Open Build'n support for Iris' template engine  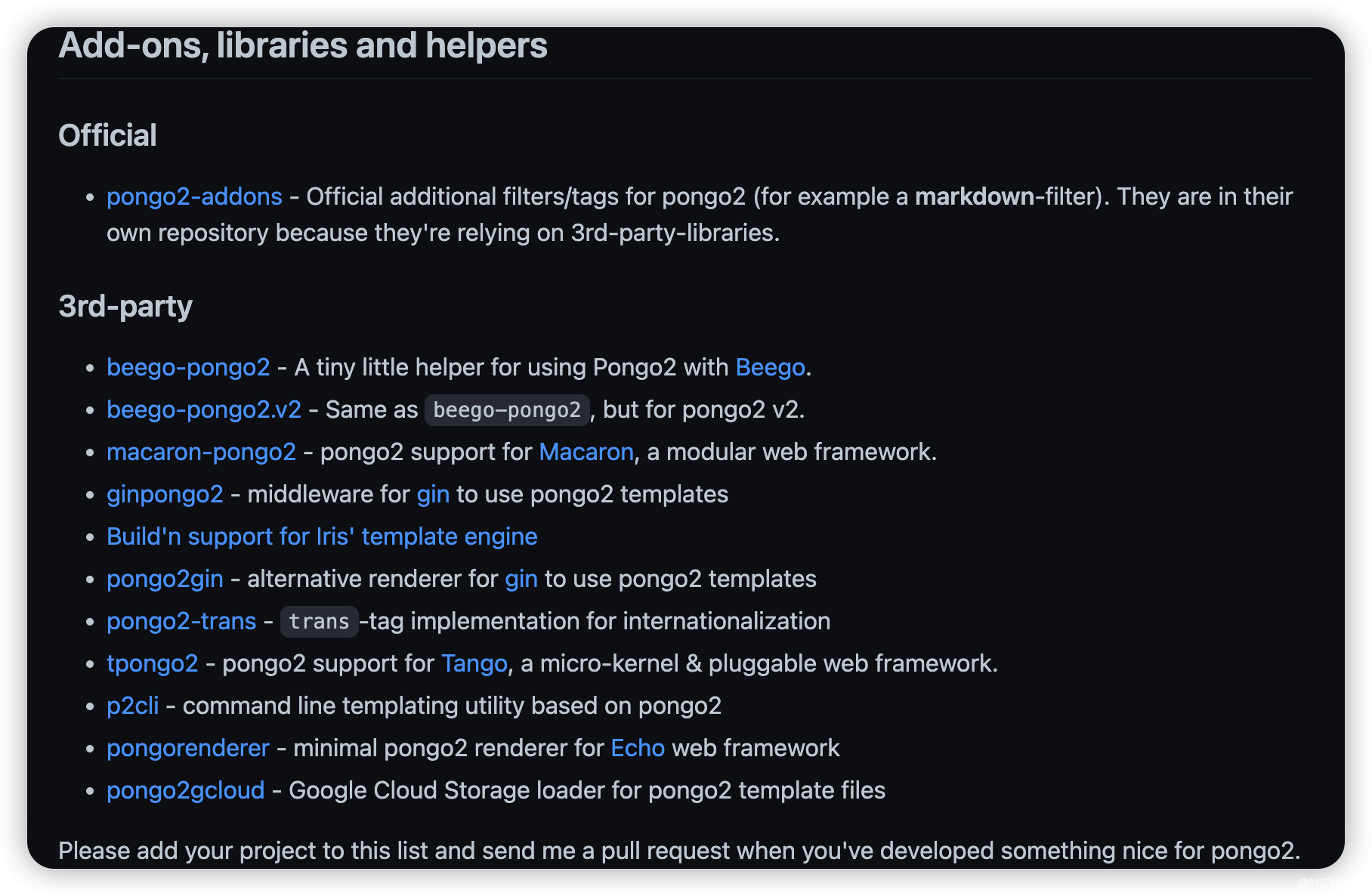pos(322,536)
